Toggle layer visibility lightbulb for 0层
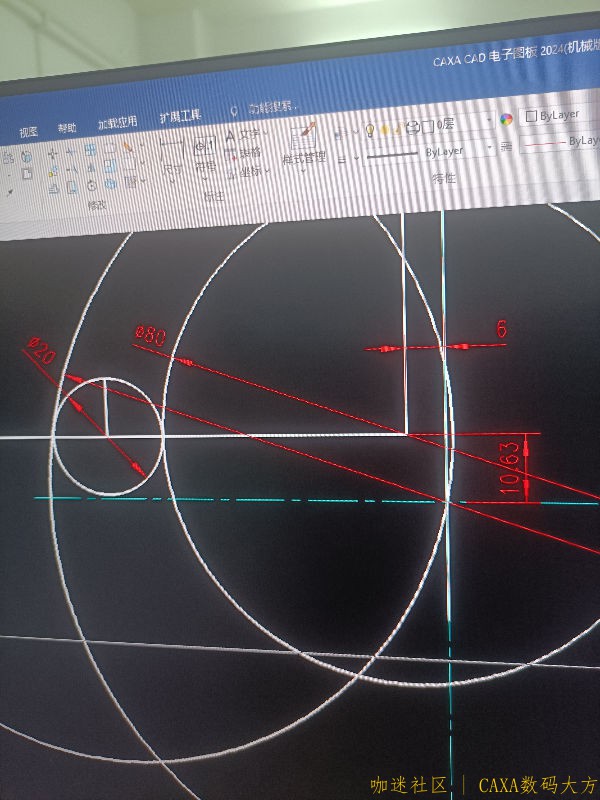This screenshot has height=800, width=600. 370,131
